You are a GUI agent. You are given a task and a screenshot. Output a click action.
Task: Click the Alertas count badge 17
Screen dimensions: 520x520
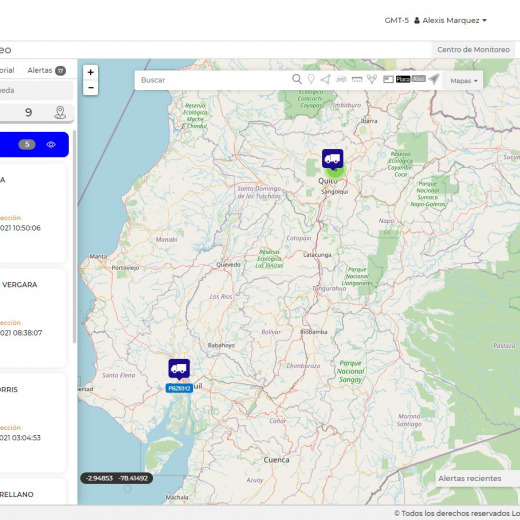point(60,71)
